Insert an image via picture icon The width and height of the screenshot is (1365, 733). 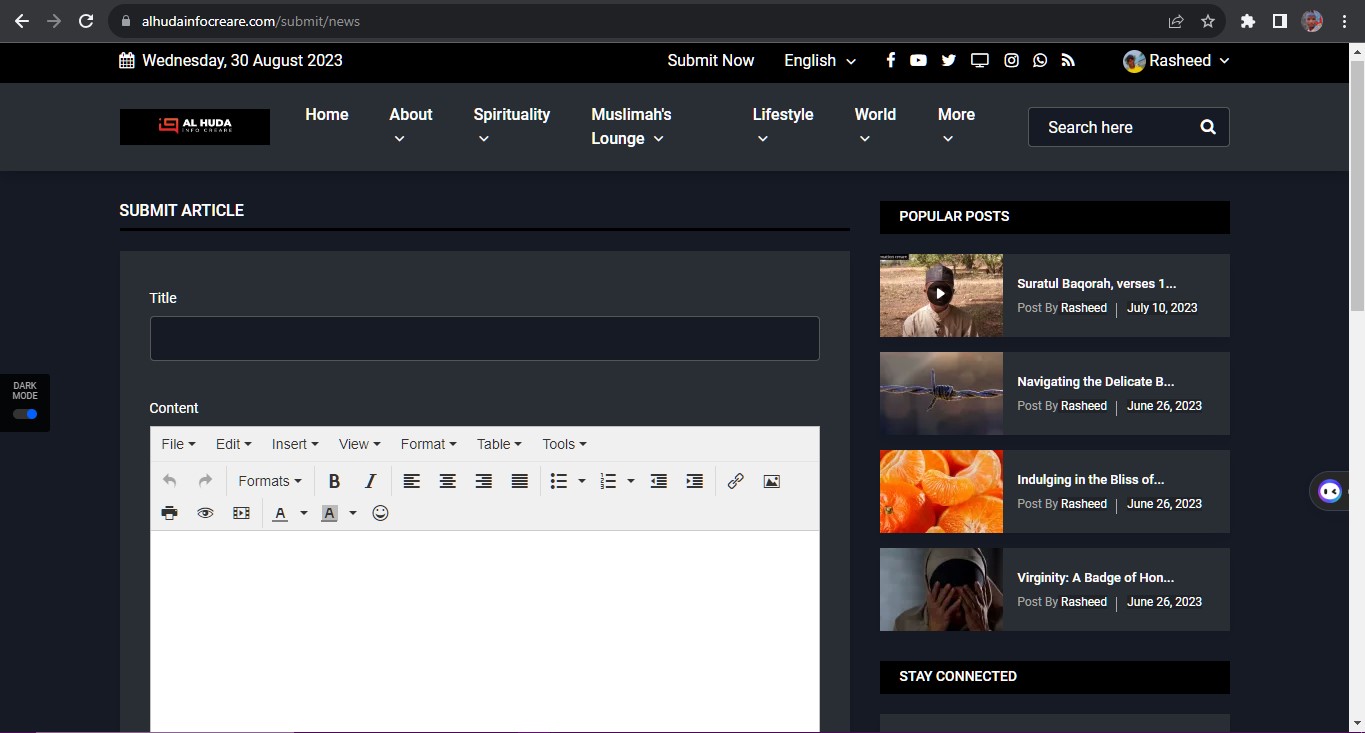(x=771, y=481)
